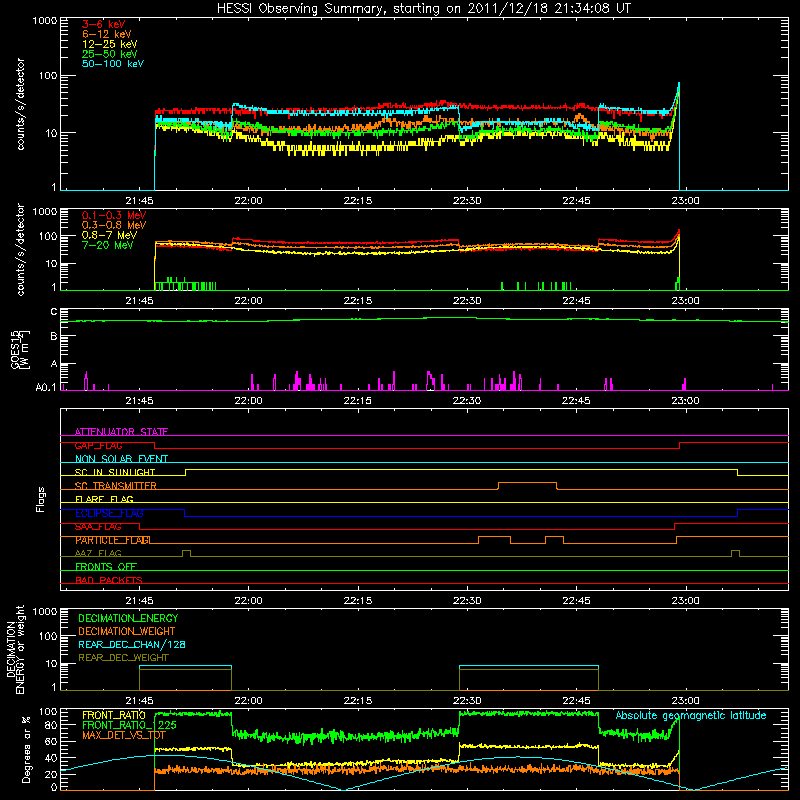This screenshot has height=800, width=800.
Task: Select the 23:00 tick label under the GOES15 panel
Action: (x=685, y=401)
